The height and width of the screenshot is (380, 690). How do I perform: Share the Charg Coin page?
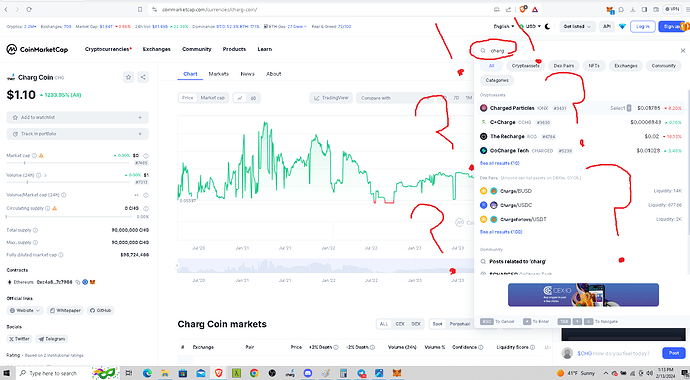143,77
